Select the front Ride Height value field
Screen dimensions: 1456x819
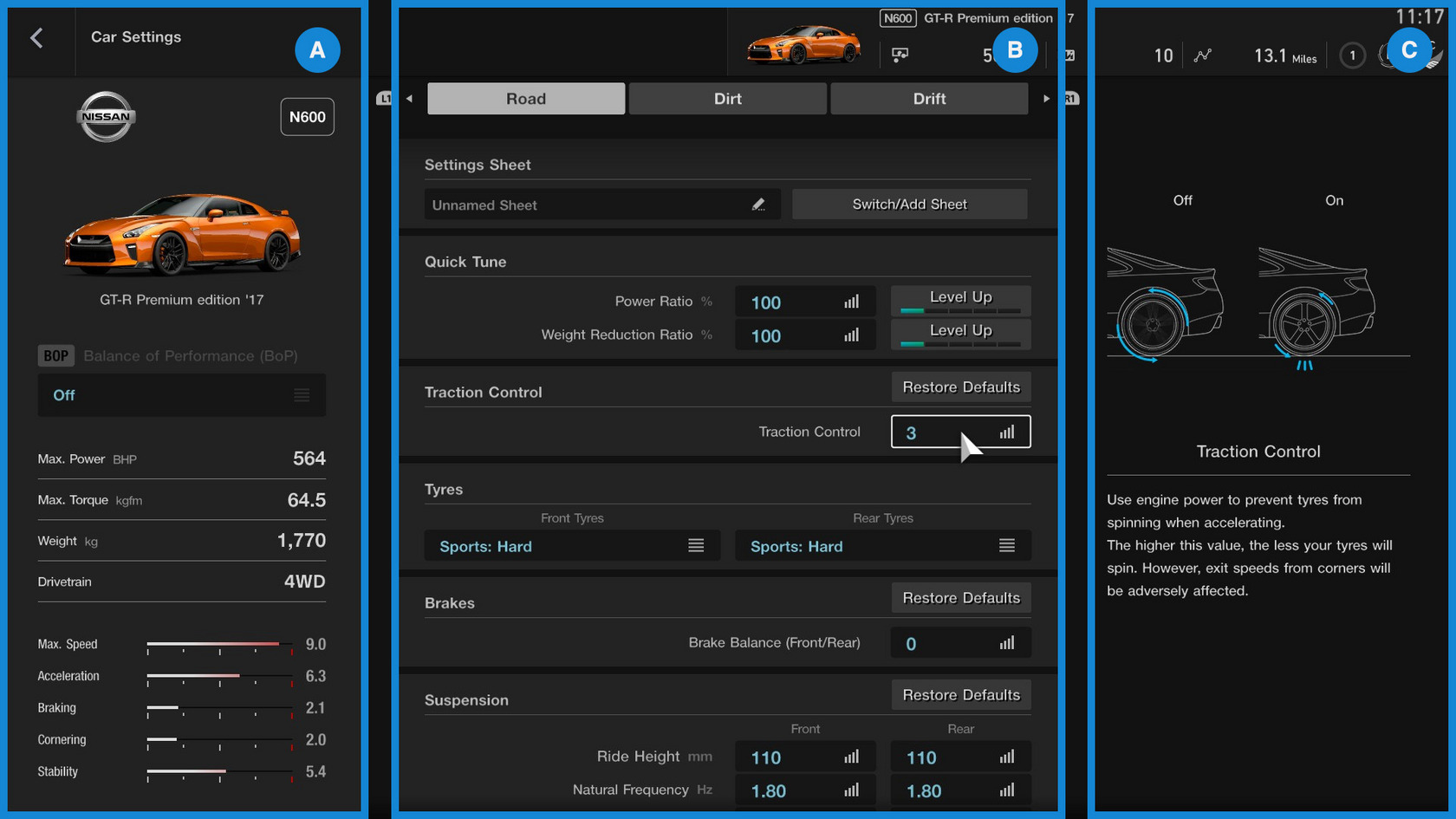click(x=804, y=757)
